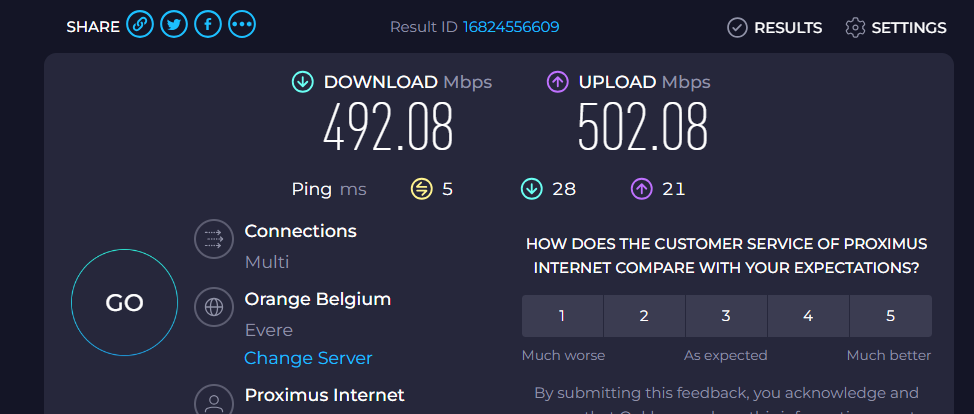This screenshot has height=414, width=974.
Task: Click the Connections multi icon
Action: 213,239
